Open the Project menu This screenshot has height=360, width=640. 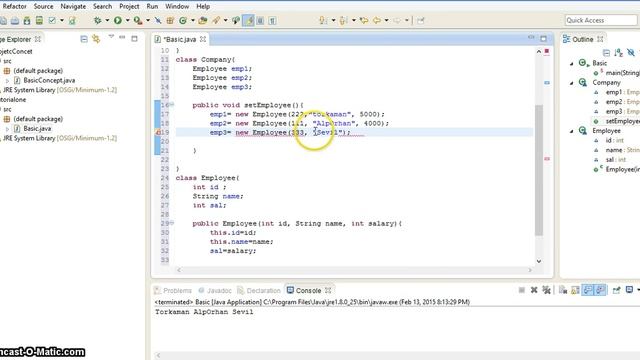[129, 7]
